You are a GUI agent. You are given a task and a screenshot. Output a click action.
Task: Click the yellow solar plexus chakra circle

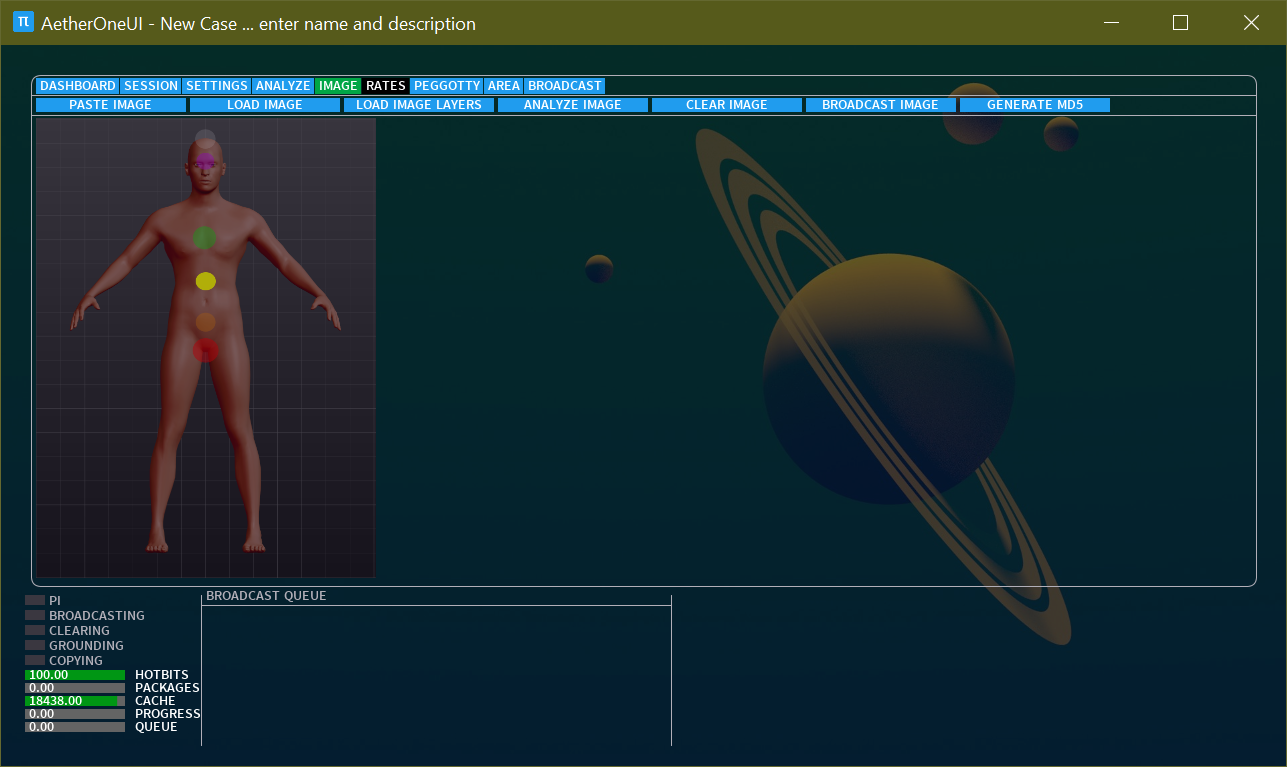pyautogui.click(x=205, y=281)
